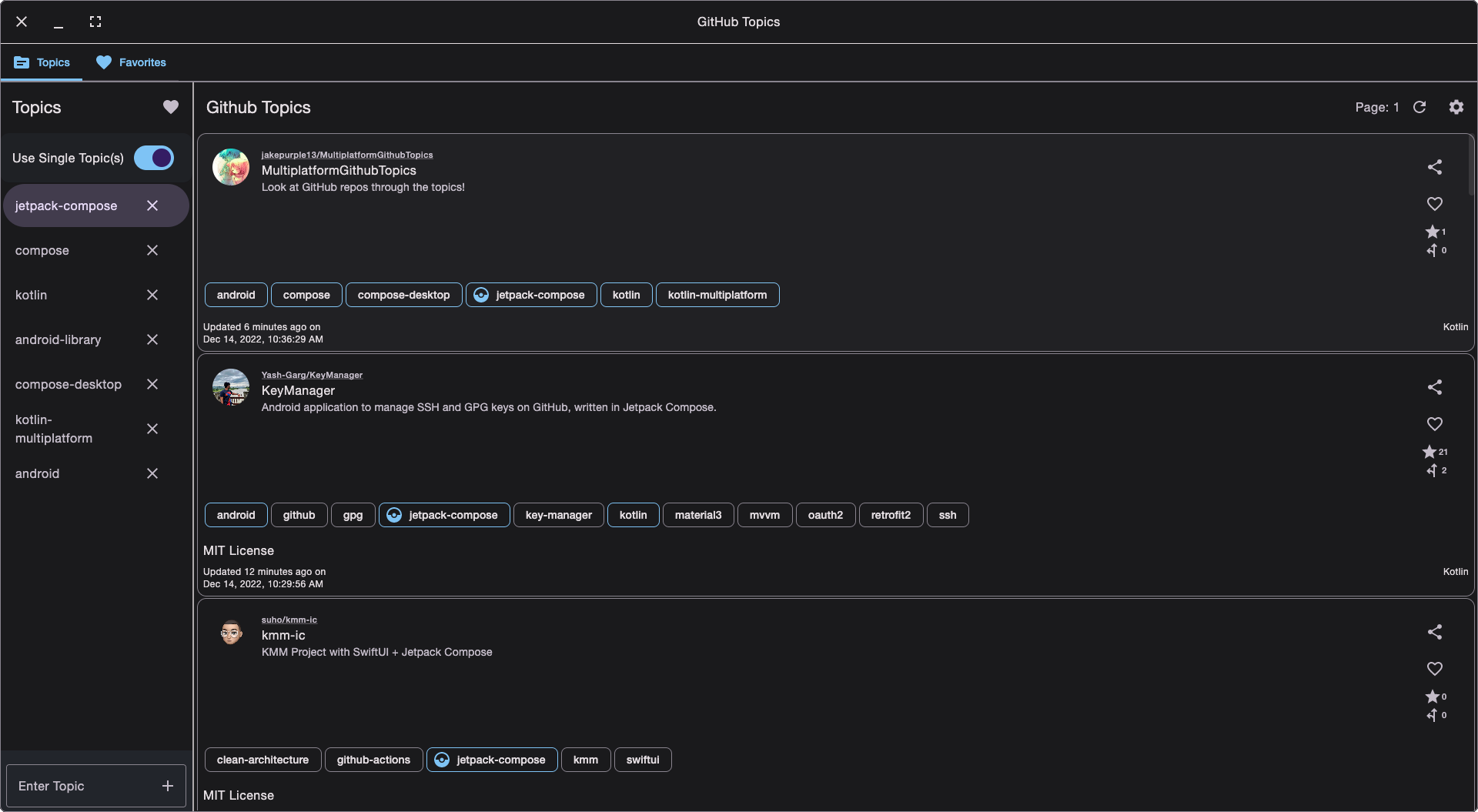The image size is (1478, 812).
Task: Favorite the MultiplatformGithubTopics repo
Action: tap(1435, 204)
